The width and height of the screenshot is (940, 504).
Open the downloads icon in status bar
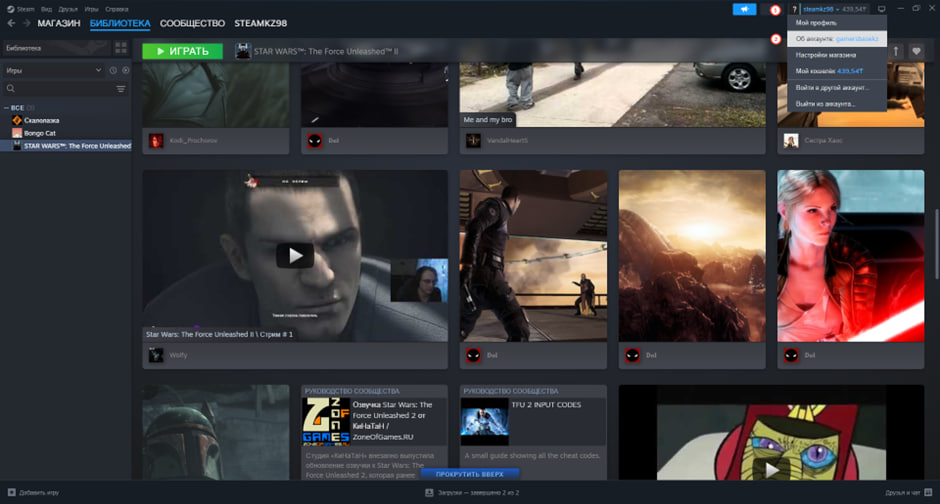pyautogui.click(x=429, y=493)
